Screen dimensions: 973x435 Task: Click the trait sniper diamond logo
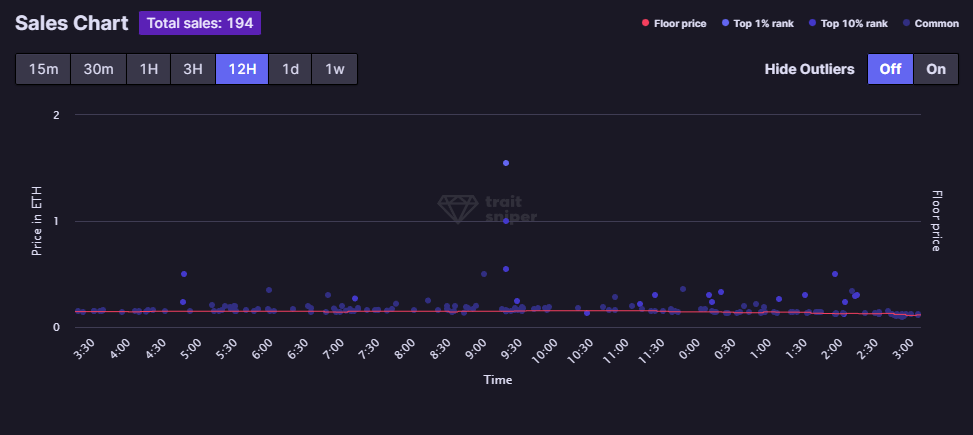[x=459, y=208]
